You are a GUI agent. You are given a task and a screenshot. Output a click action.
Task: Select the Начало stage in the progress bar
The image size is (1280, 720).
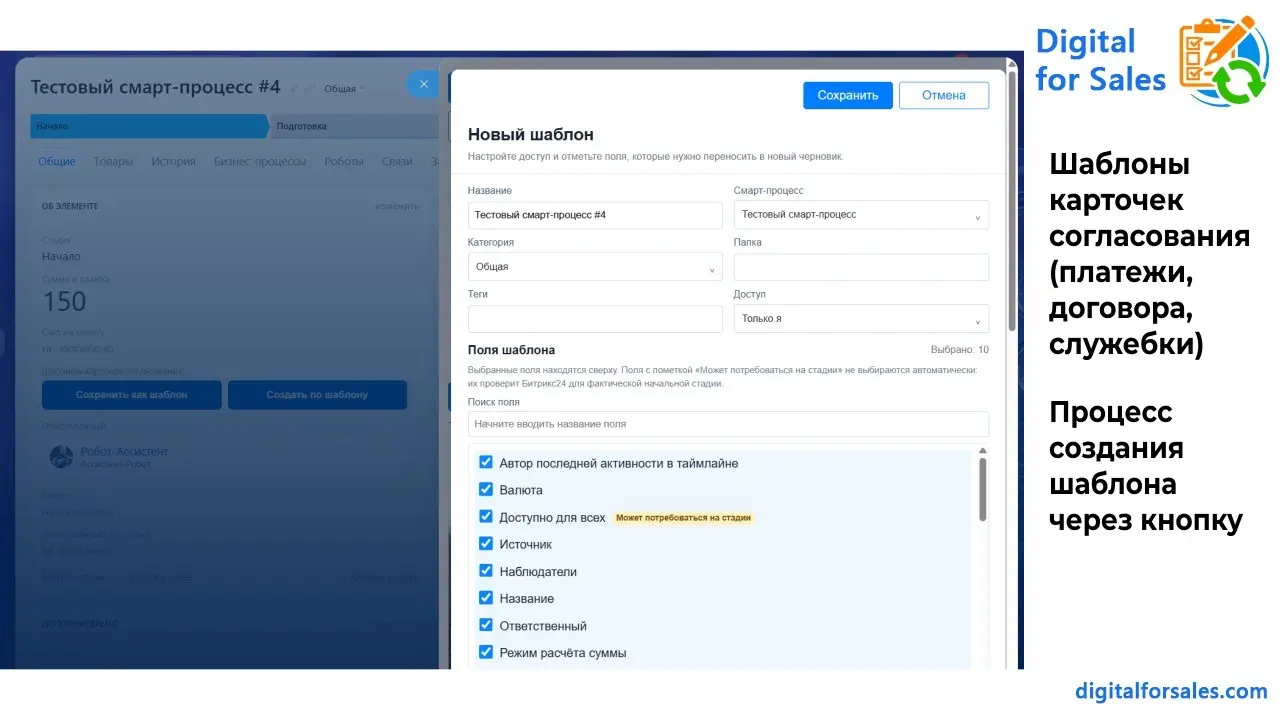(x=149, y=126)
